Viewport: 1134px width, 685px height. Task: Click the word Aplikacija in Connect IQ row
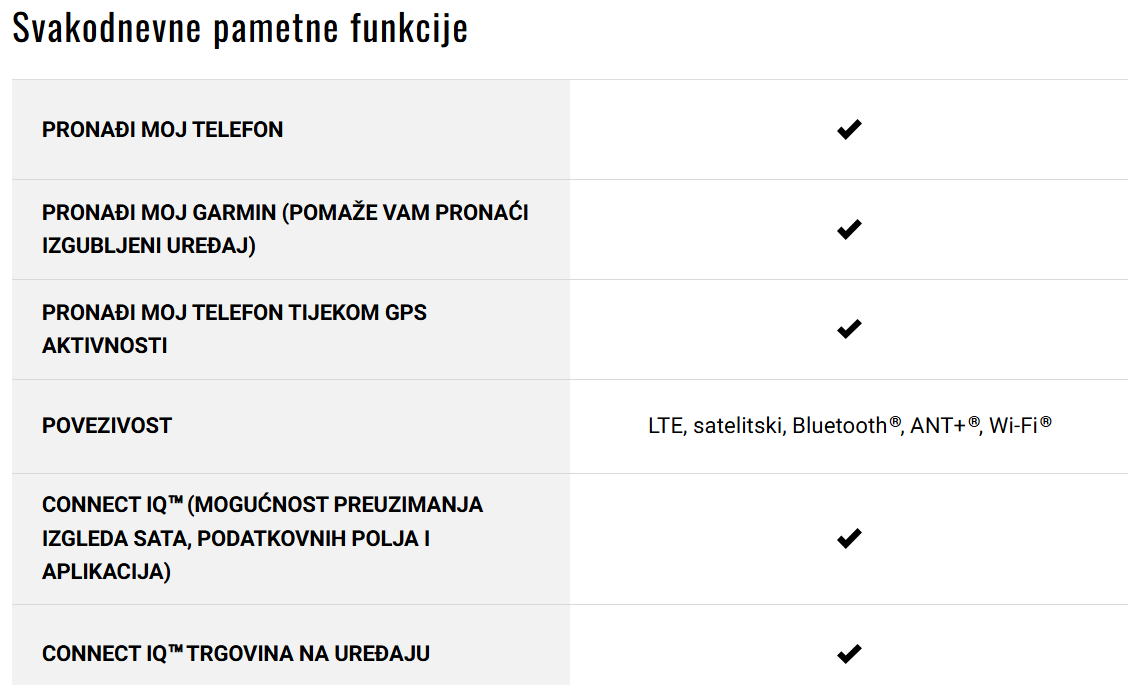pyautogui.click(x=106, y=571)
